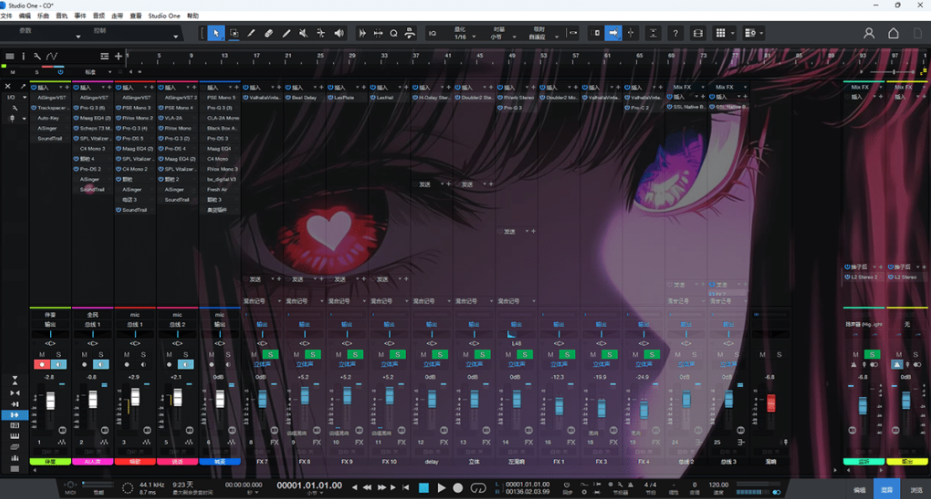Click the wrench icon above track list

pyautogui.click(x=37, y=56)
